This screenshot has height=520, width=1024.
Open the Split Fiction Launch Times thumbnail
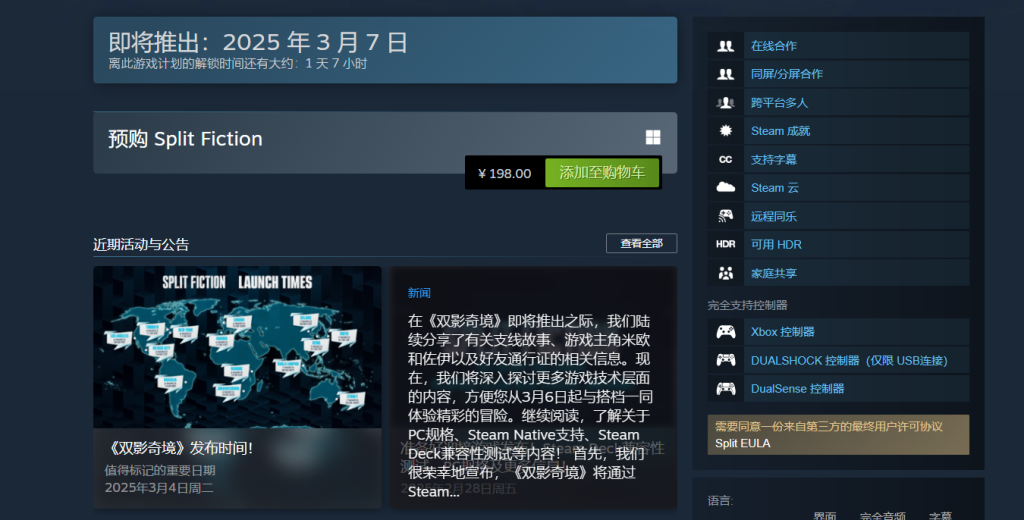pyautogui.click(x=237, y=347)
